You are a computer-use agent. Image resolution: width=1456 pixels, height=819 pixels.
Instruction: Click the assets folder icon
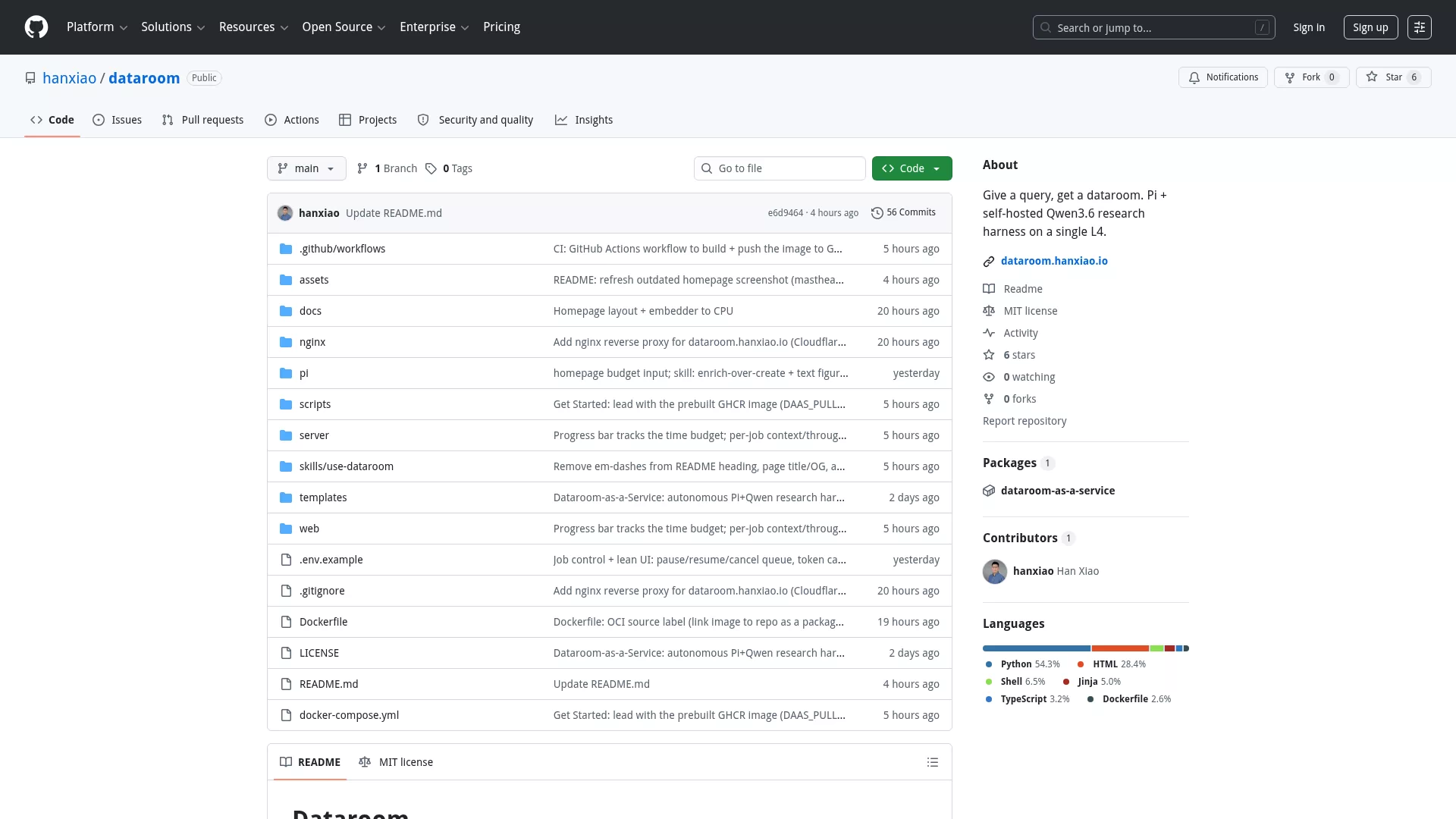pos(286,280)
